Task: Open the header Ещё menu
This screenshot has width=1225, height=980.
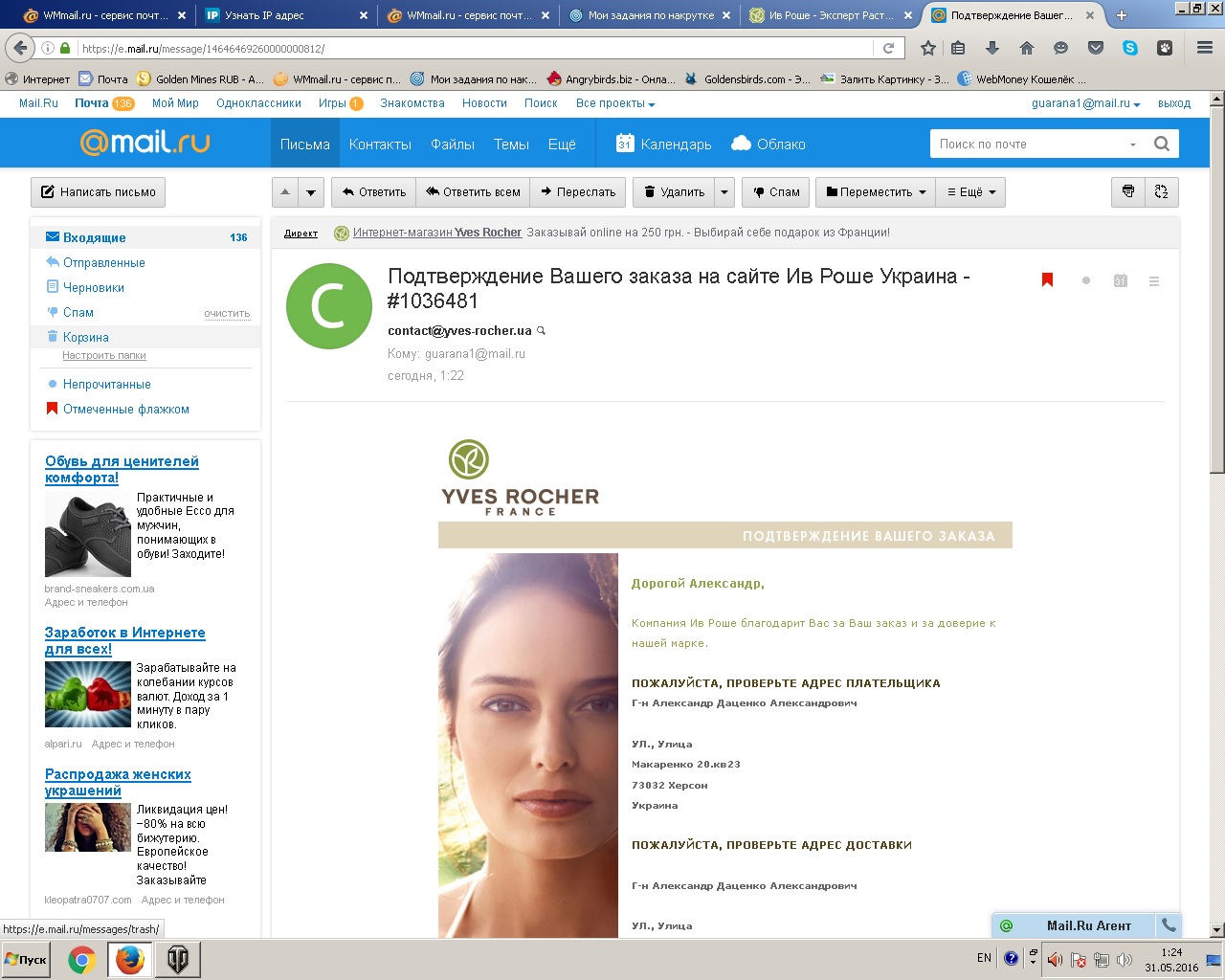Action: click(x=562, y=144)
